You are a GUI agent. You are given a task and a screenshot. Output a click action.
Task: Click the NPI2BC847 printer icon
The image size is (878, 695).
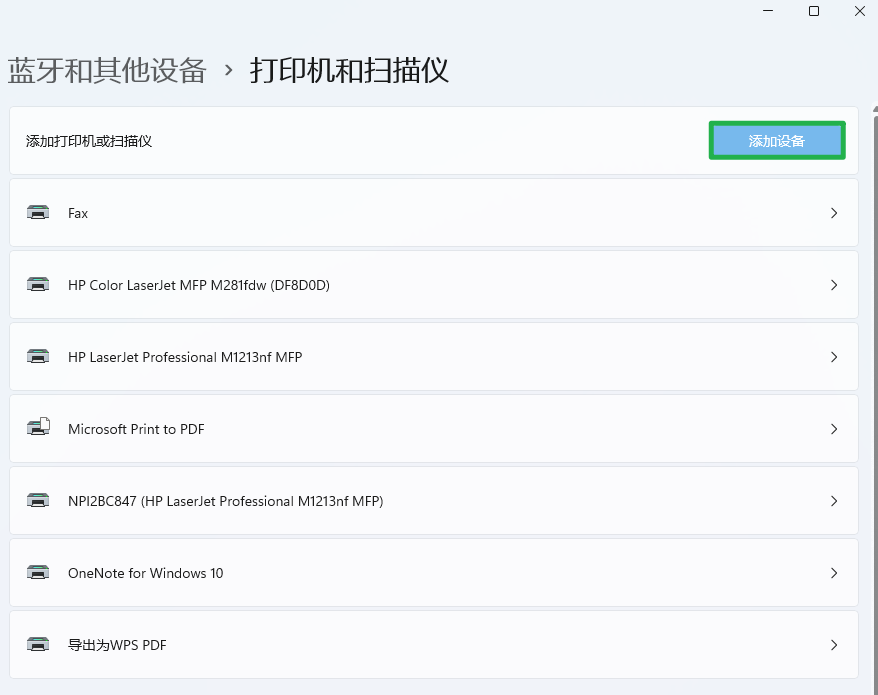(x=38, y=501)
